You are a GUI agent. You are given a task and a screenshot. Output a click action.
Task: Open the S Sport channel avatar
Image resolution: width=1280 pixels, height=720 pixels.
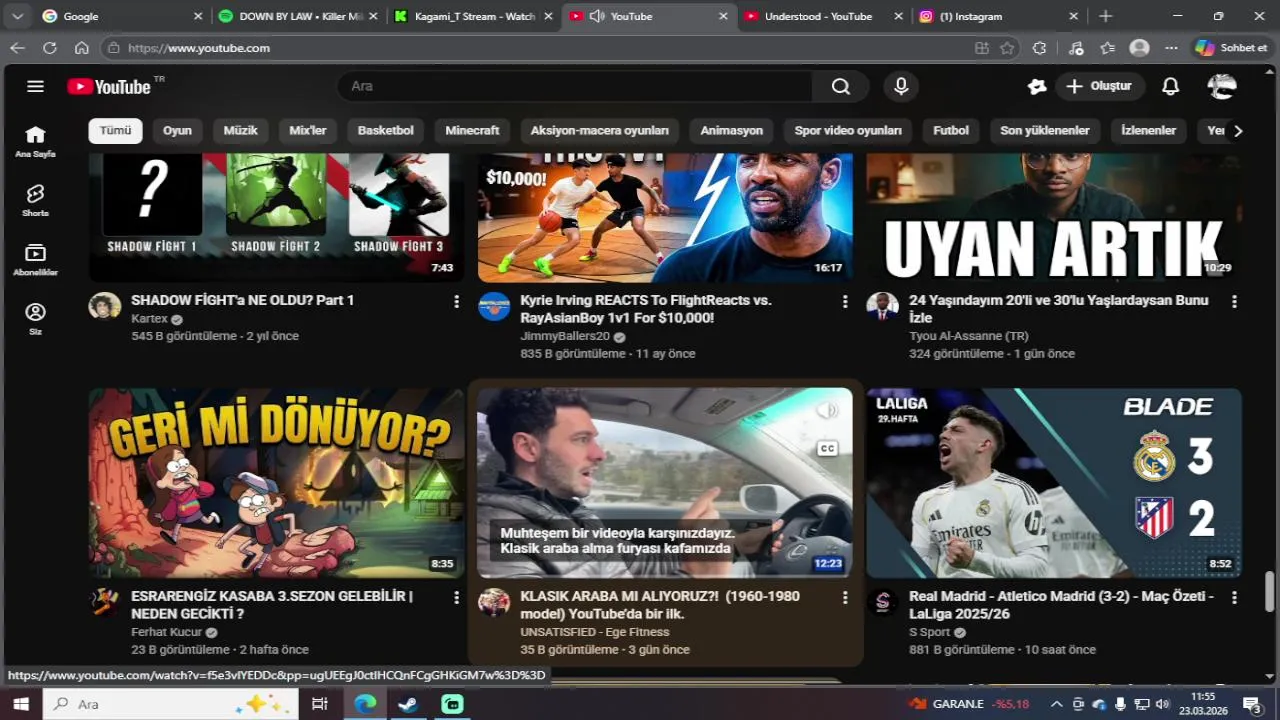[883, 602]
